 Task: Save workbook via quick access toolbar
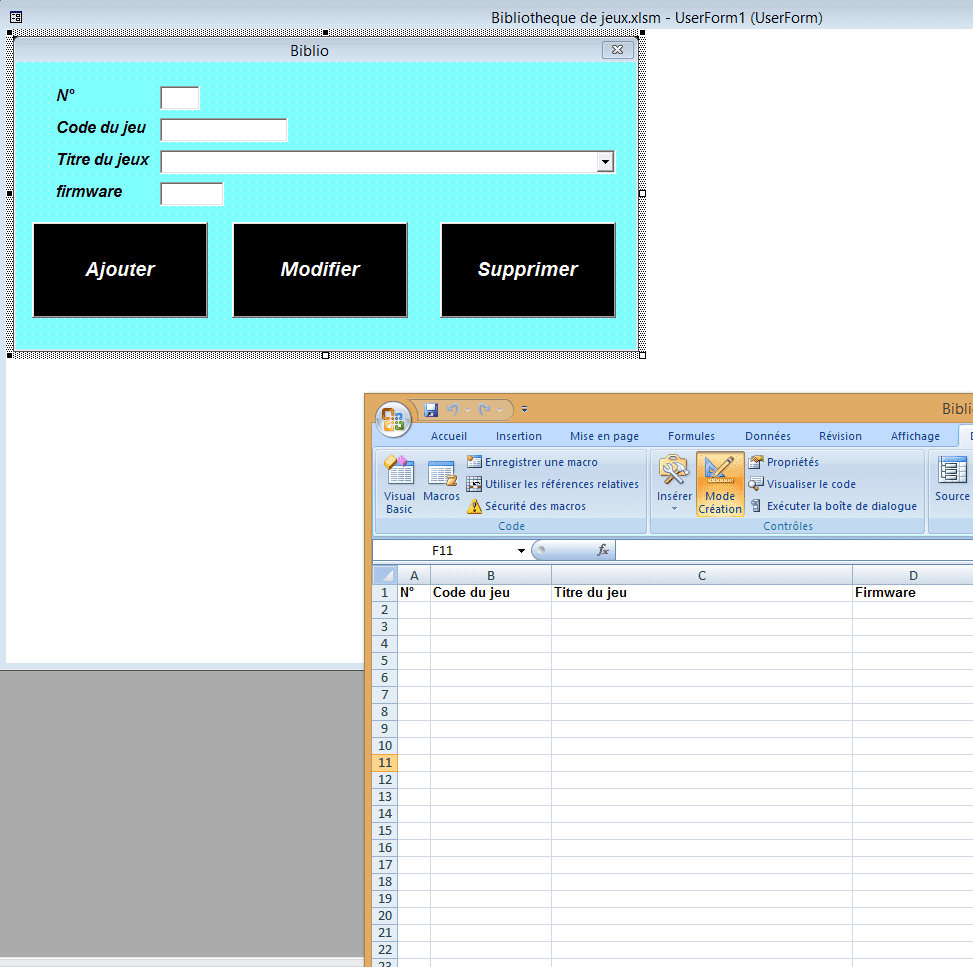click(431, 410)
